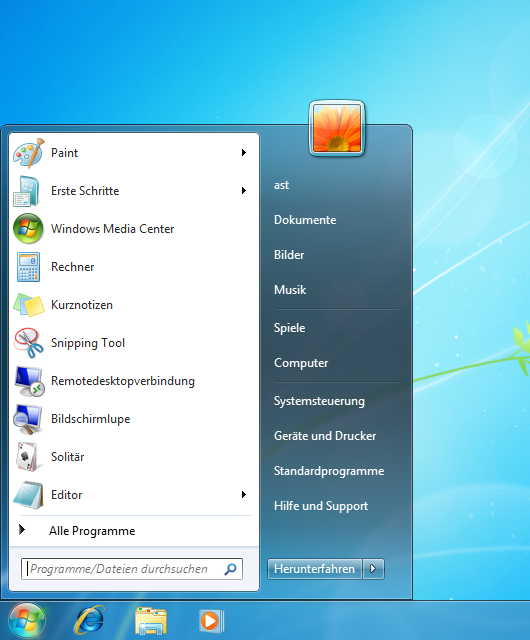
Task: Open Snipping Tool scissors icon
Action: pyautogui.click(x=29, y=343)
